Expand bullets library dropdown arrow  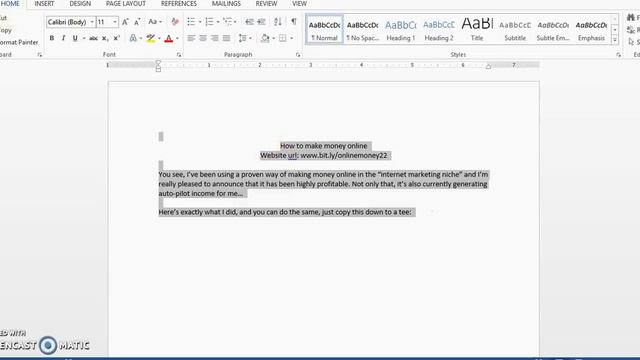click(200, 22)
